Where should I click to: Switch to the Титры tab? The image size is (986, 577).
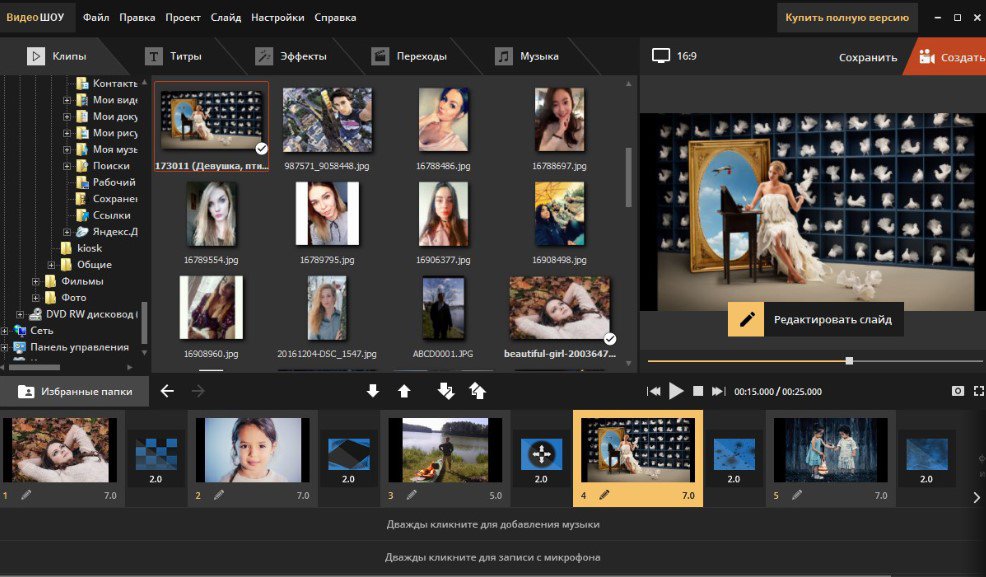coord(174,57)
